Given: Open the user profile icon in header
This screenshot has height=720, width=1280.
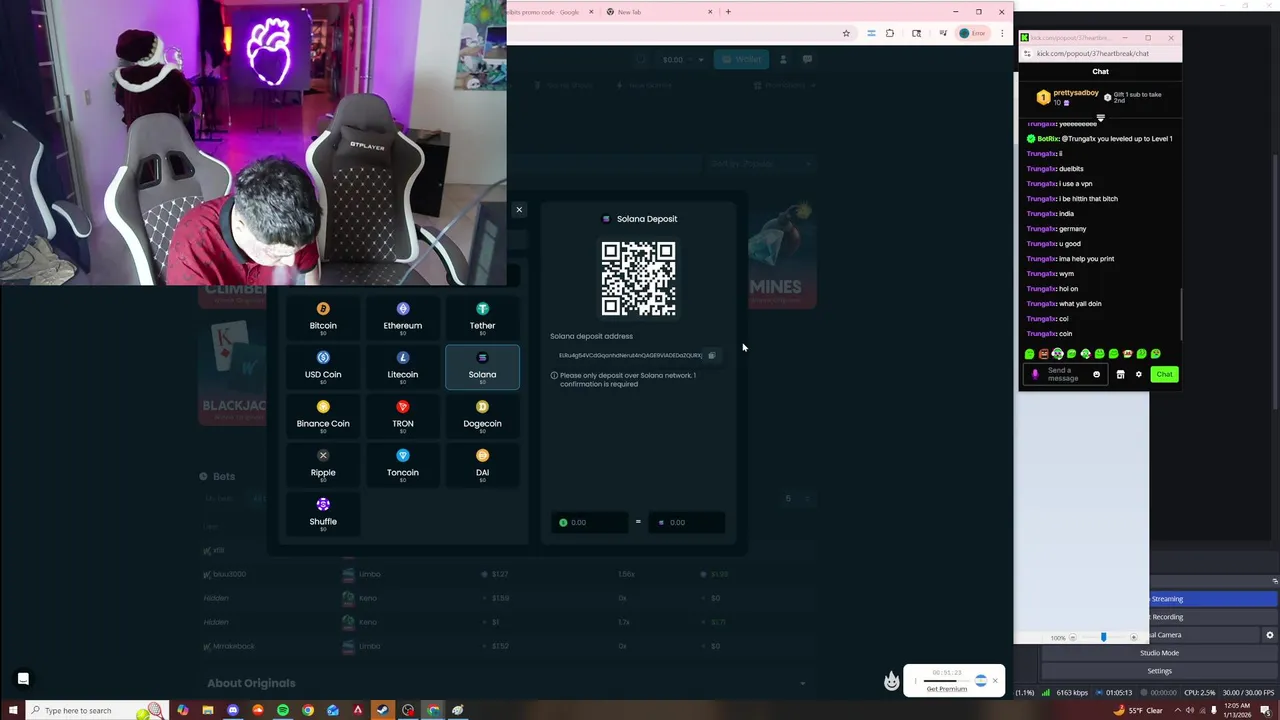Looking at the screenshot, I should 783,59.
